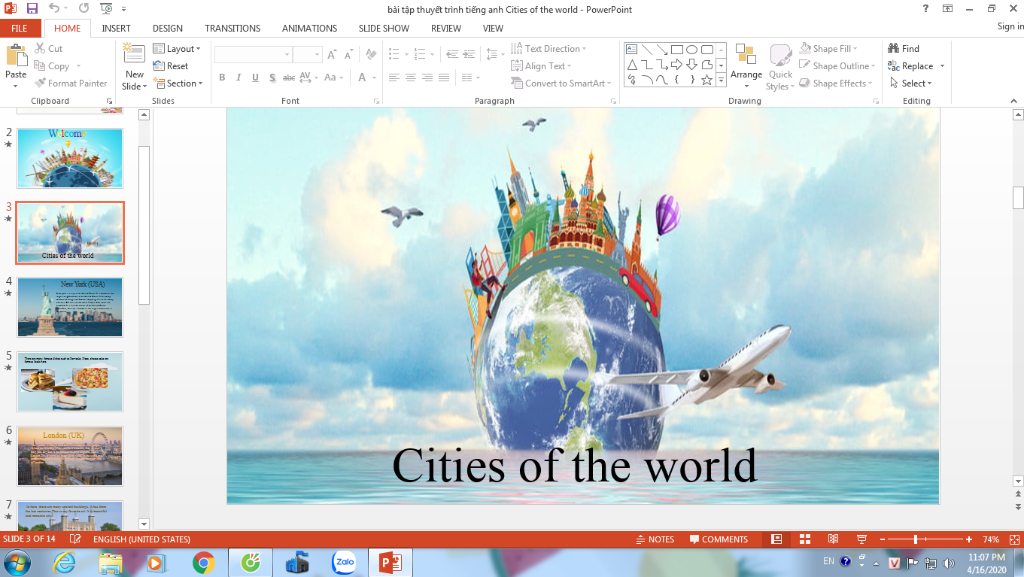Select the Format Painter tool

[71, 84]
